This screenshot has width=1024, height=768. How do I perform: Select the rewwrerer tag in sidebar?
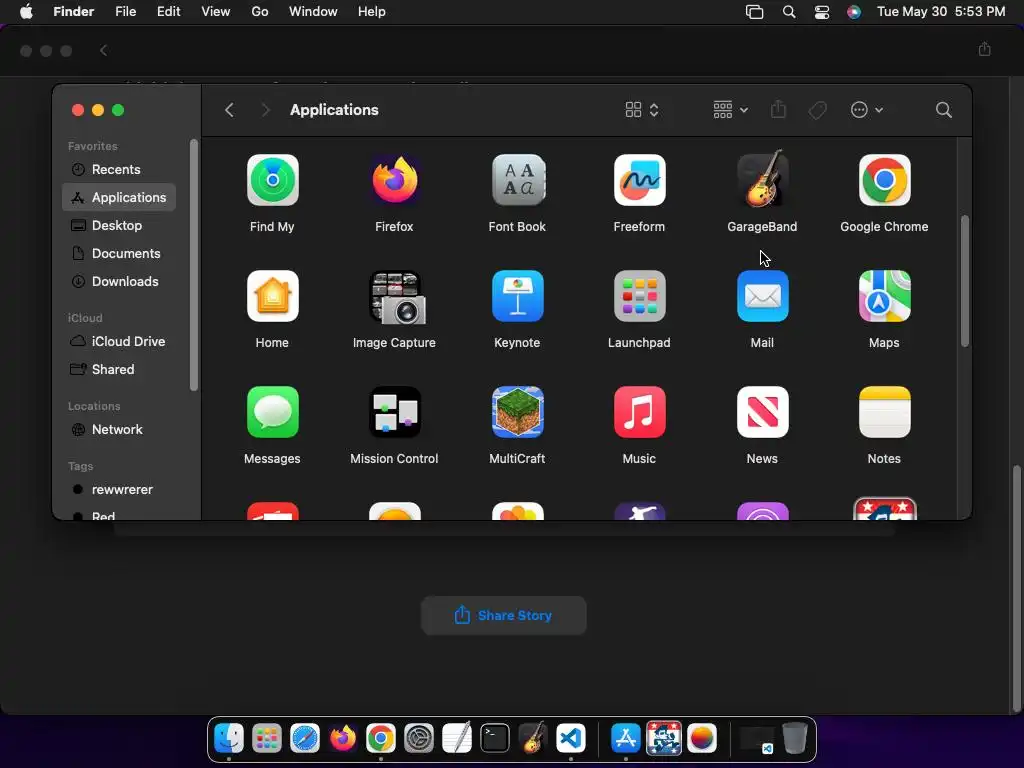(x=119, y=489)
